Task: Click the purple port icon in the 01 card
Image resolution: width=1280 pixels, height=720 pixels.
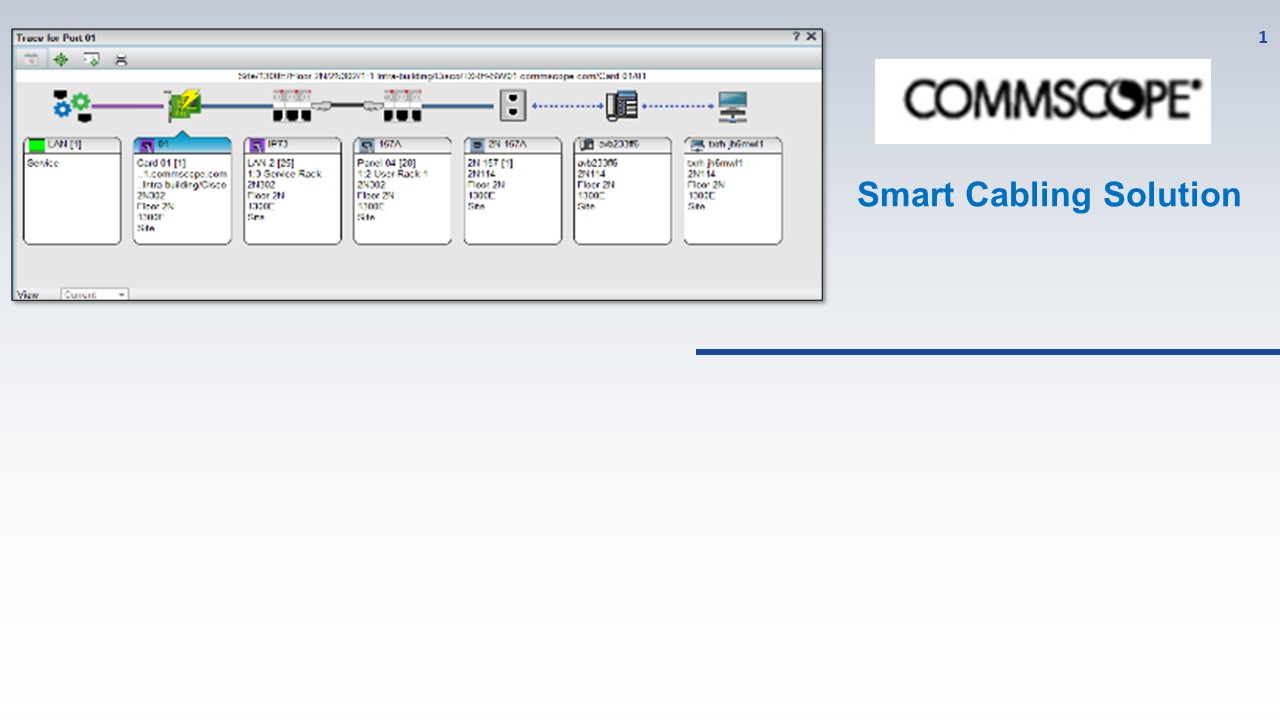Action: pyautogui.click(x=147, y=146)
